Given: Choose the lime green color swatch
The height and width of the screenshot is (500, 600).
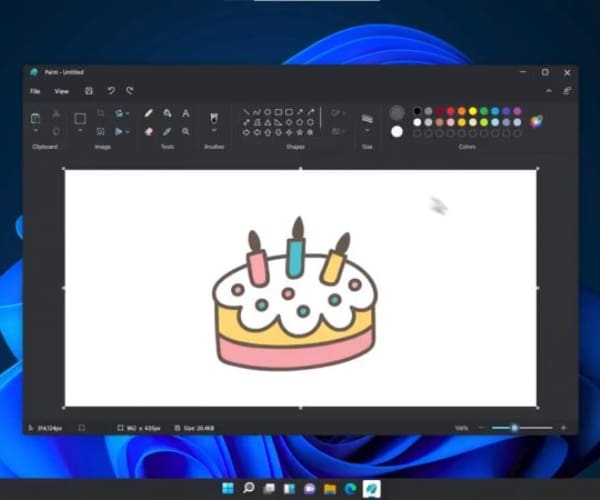Looking at the screenshot, I should click(x=484, y=122).
